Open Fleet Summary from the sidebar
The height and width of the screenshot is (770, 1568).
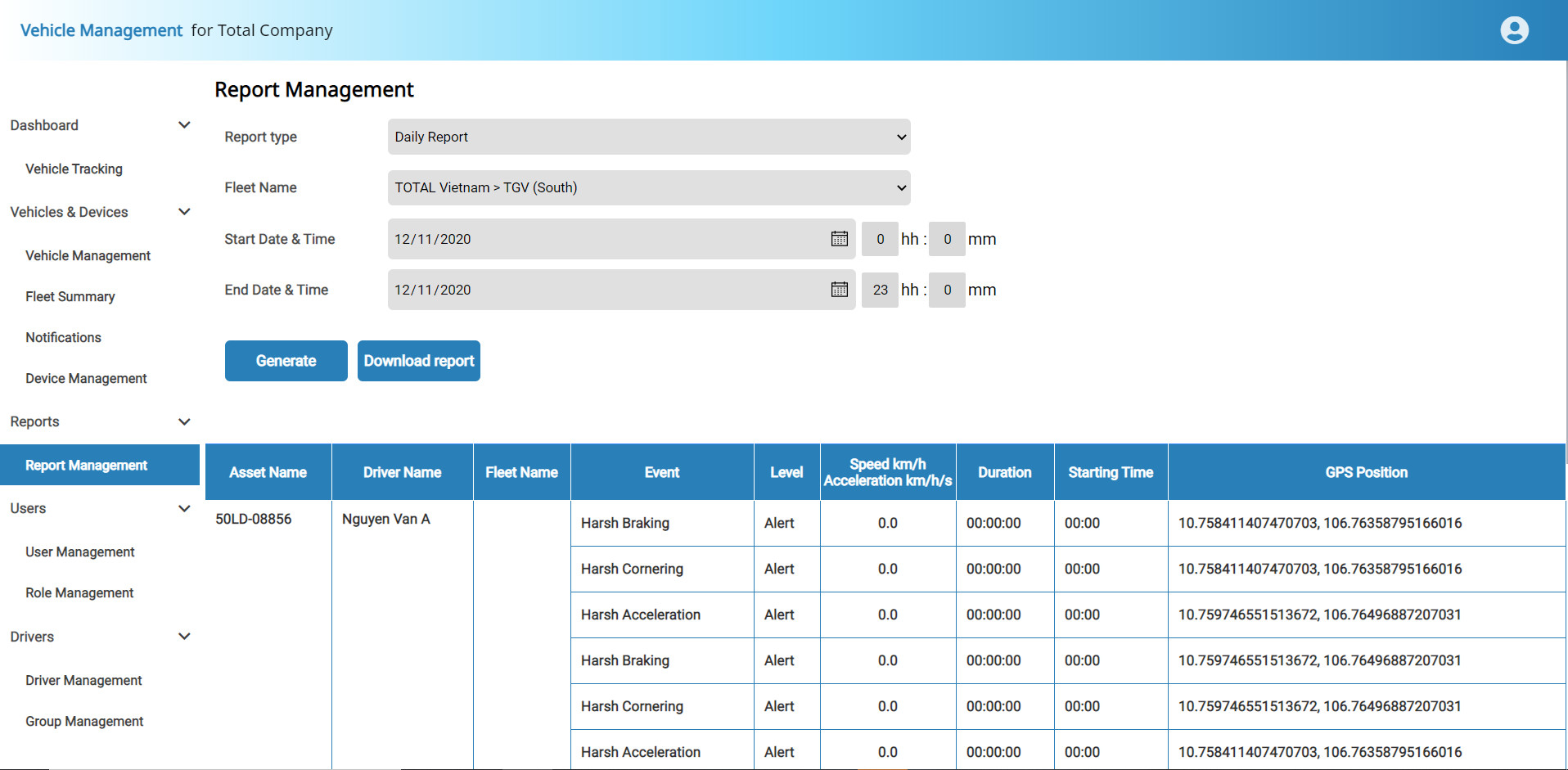pyautogui.click(x=70, y=296)
